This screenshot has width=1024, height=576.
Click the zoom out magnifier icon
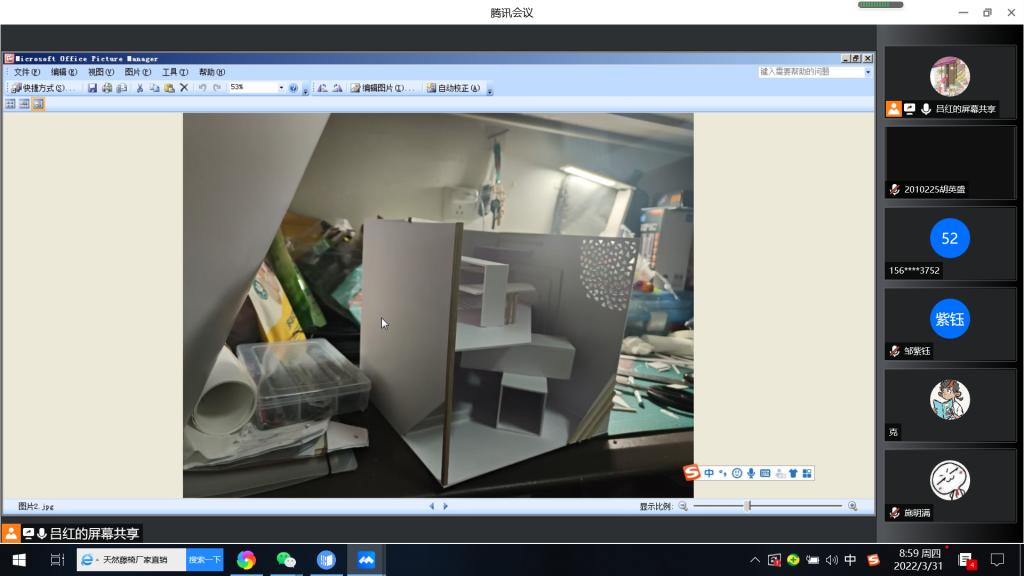coord(684,506)
